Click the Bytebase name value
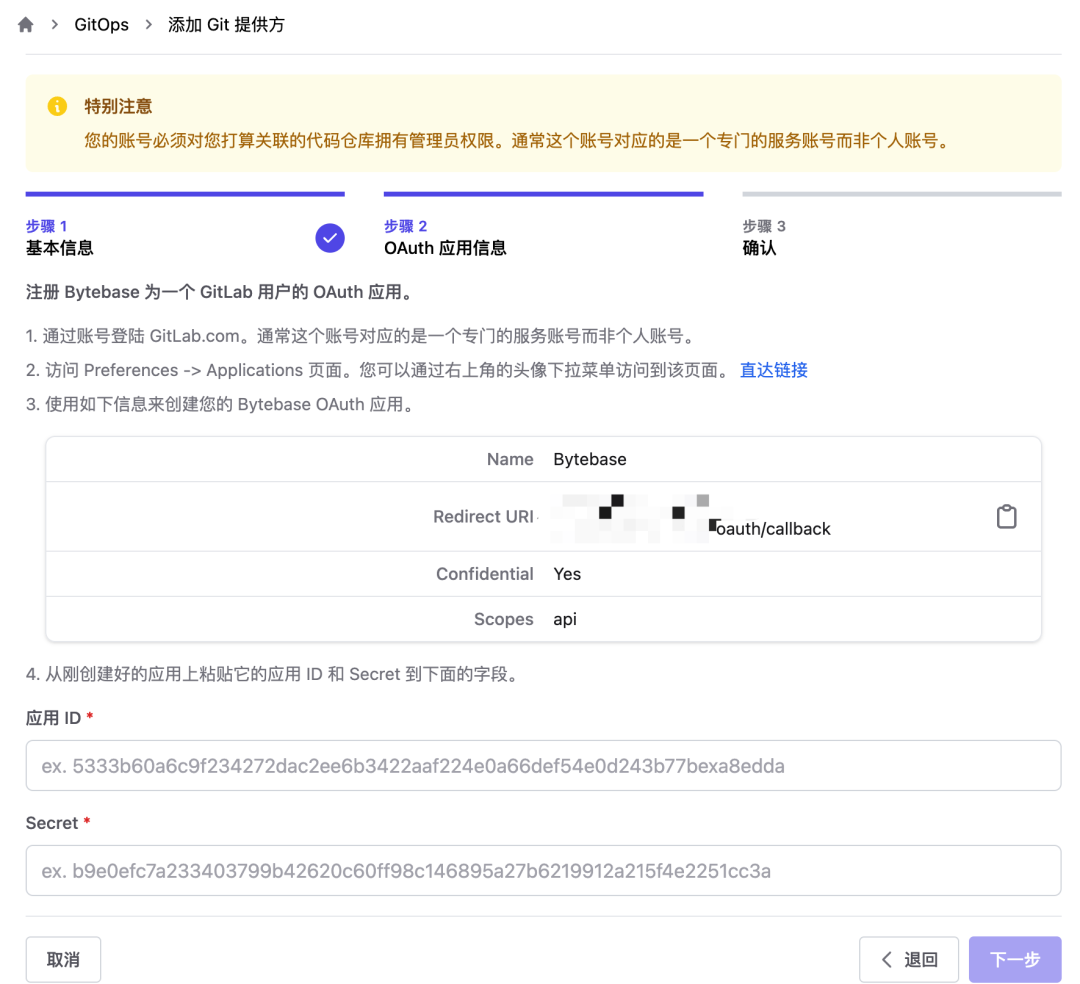1080x984 pixels. (x=590, y=459)
